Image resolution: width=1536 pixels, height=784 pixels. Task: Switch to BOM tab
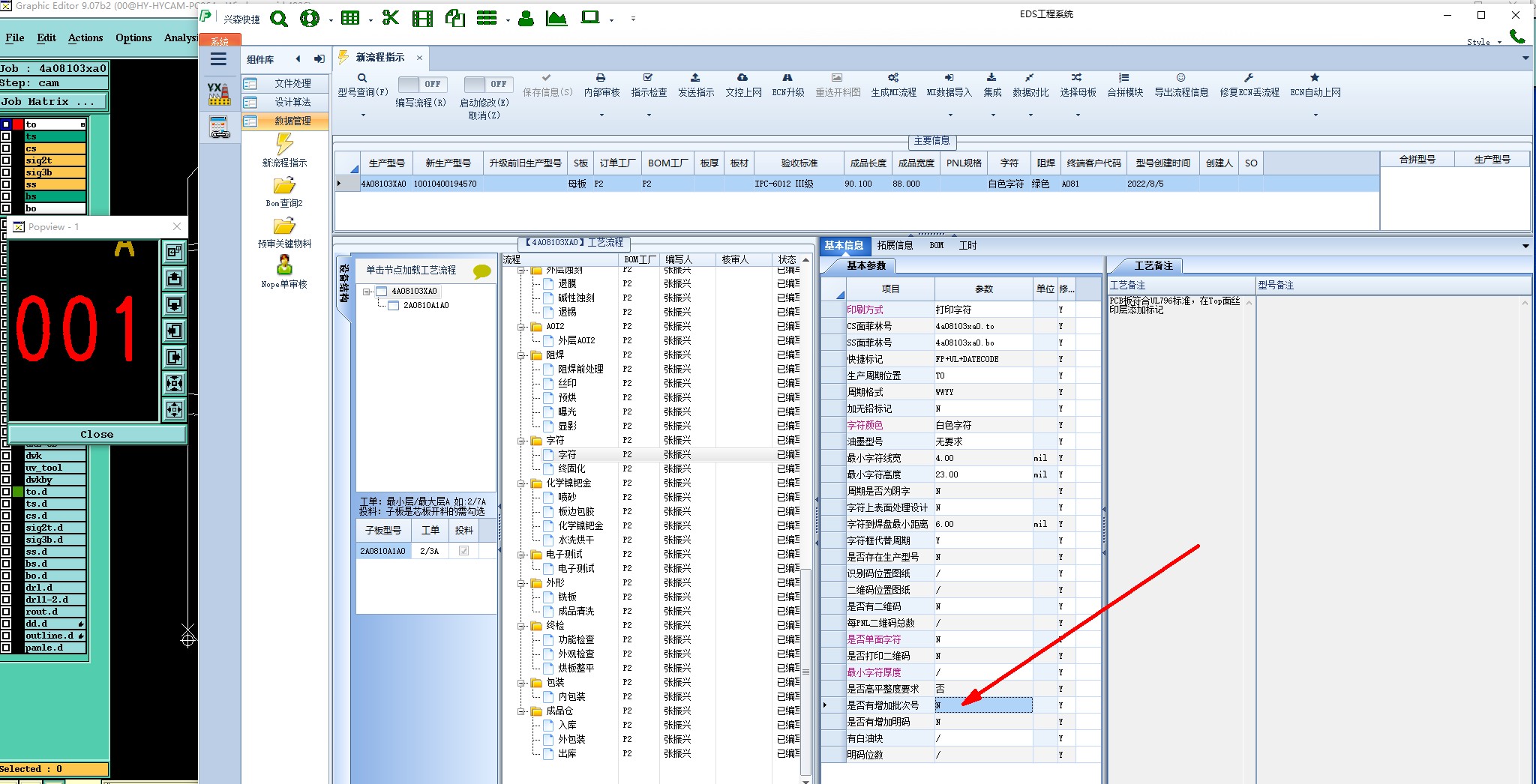point(937,245)
